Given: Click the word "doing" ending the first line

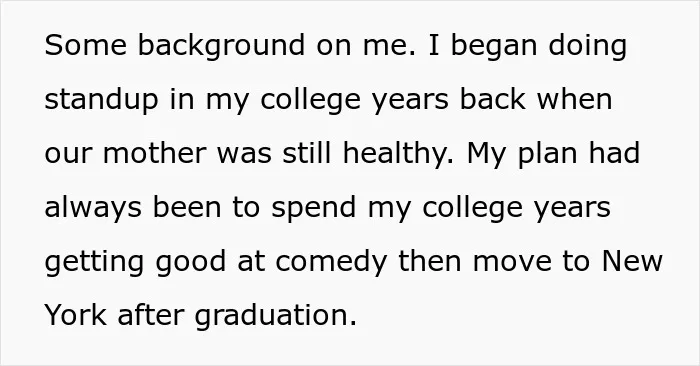Looking at the screenshot, I should tap(588, 47).
